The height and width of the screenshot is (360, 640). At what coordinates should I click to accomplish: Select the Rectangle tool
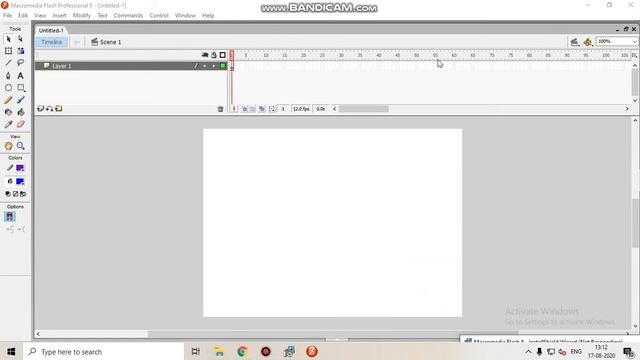click(20, 88)
